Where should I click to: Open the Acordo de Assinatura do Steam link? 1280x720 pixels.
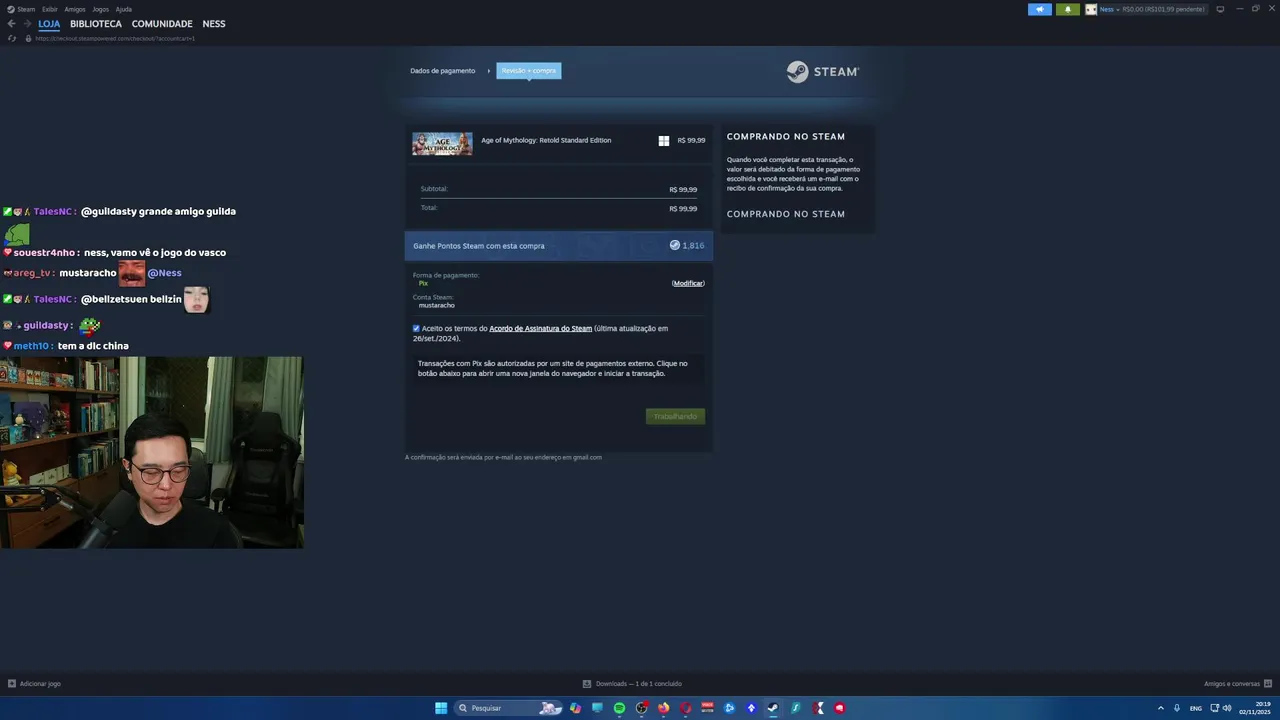(x=541, y=328)
